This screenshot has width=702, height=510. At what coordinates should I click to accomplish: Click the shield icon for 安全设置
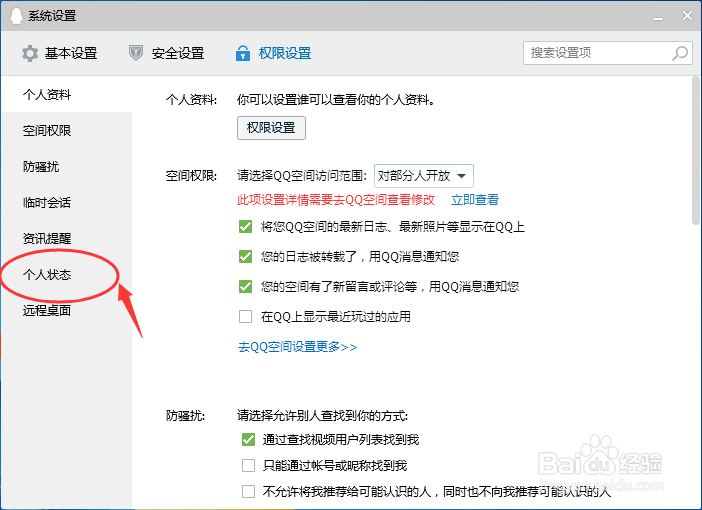pos(136,53)
